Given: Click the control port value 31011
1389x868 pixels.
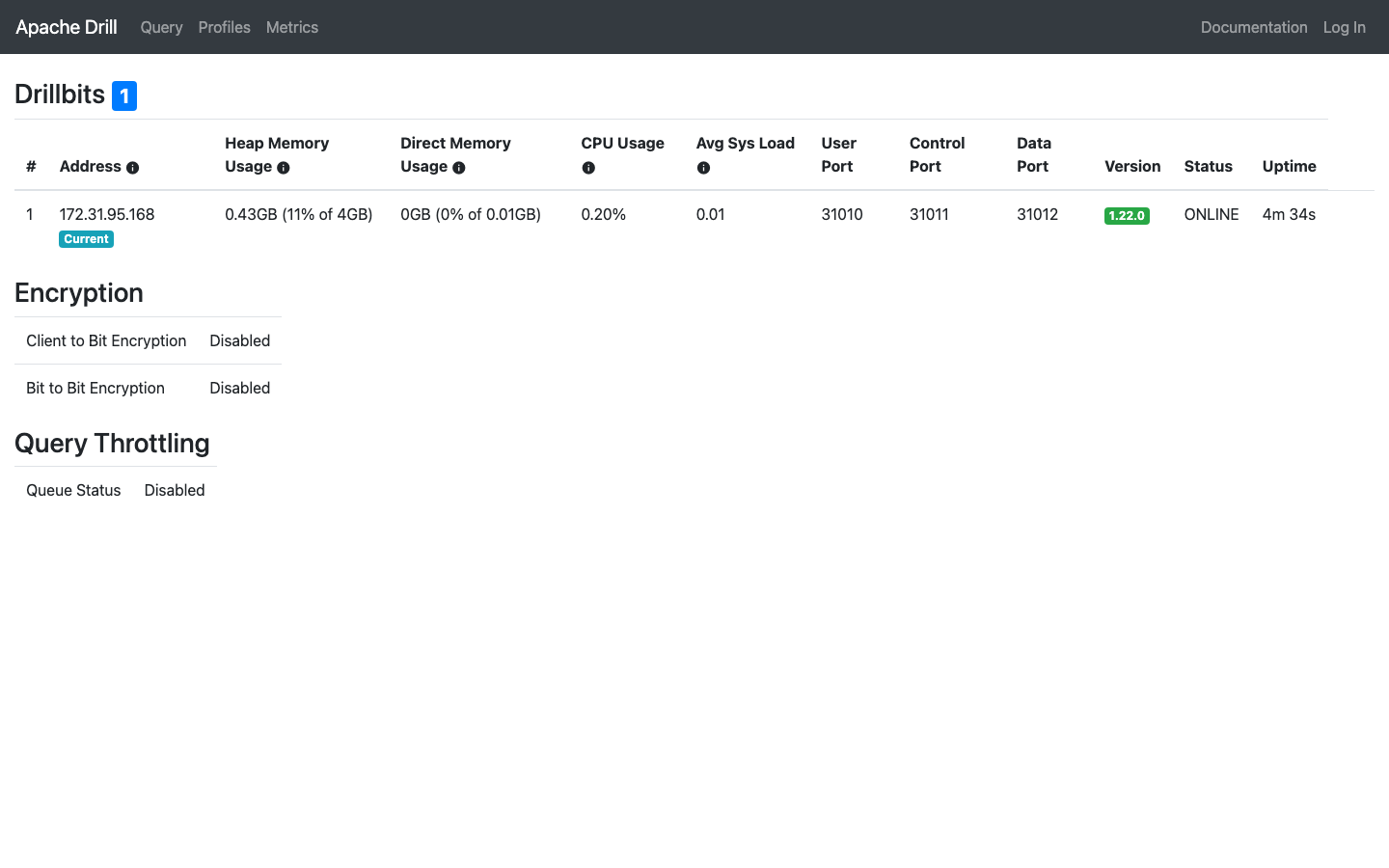Looking at the screenshot, I should click(x=929, y=214).
